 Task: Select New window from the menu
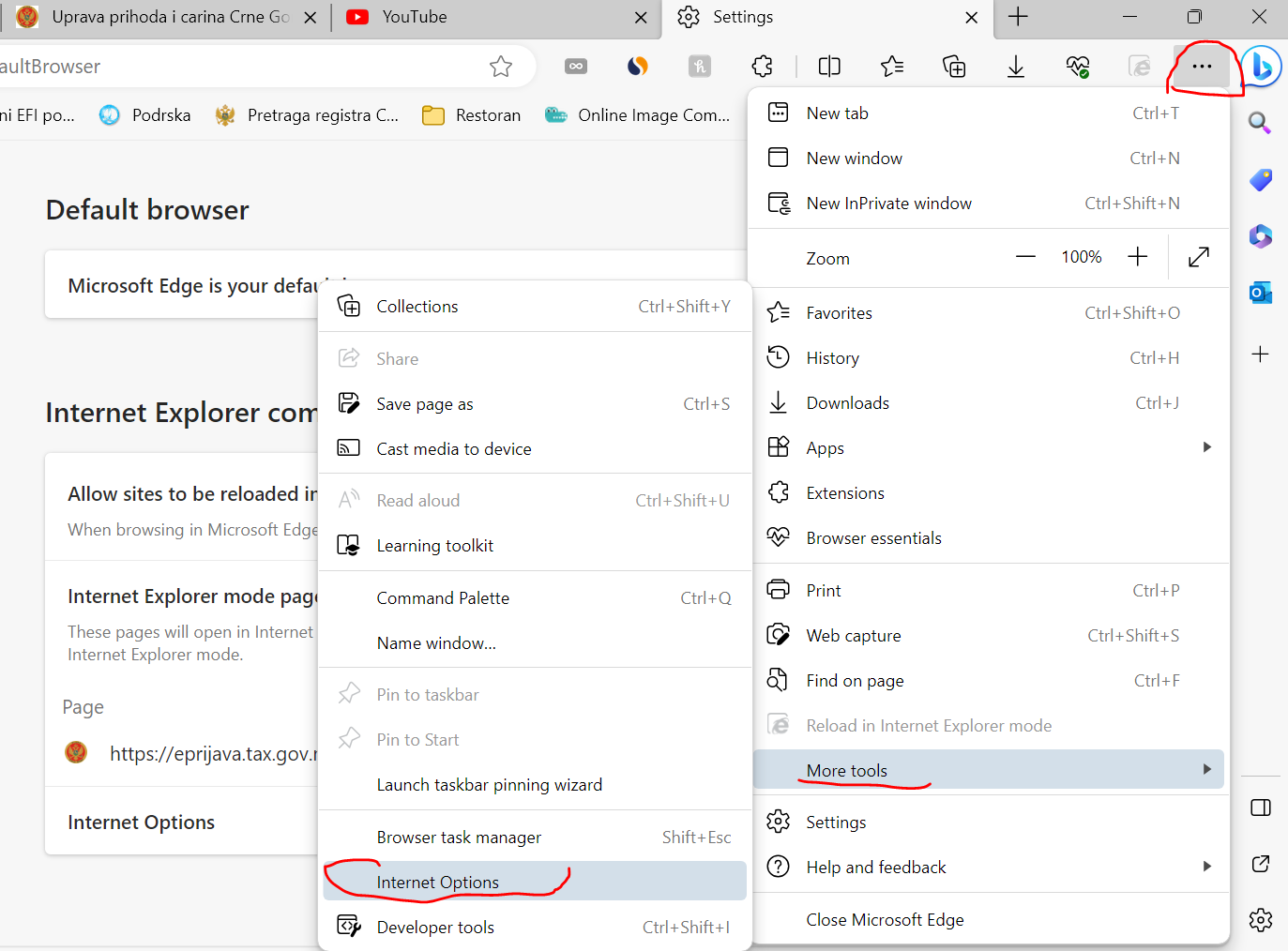(x=989, y=158)
